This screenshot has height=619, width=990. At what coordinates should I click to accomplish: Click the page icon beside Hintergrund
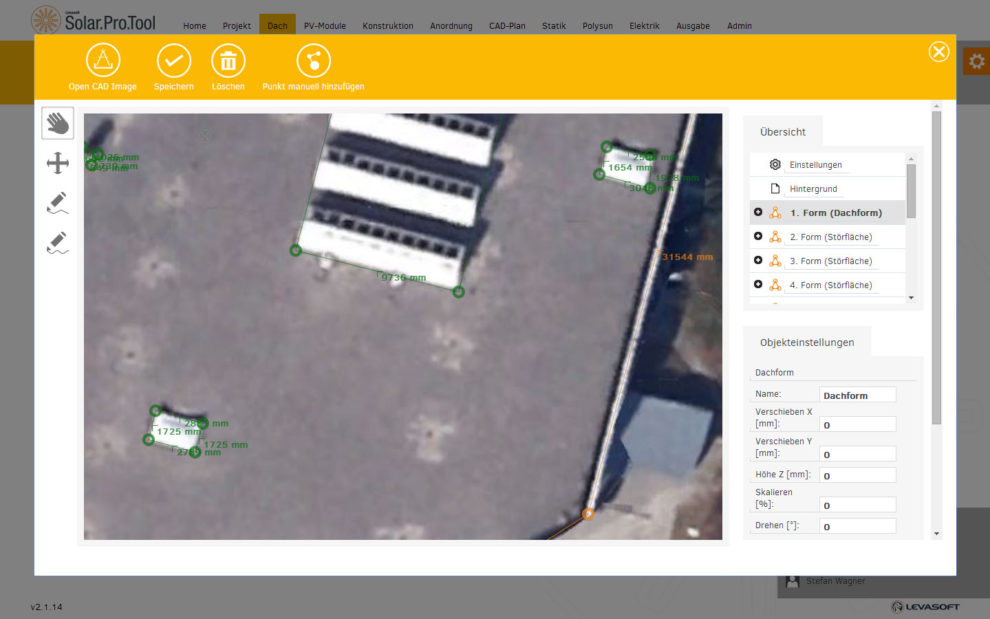coord(775,188)
